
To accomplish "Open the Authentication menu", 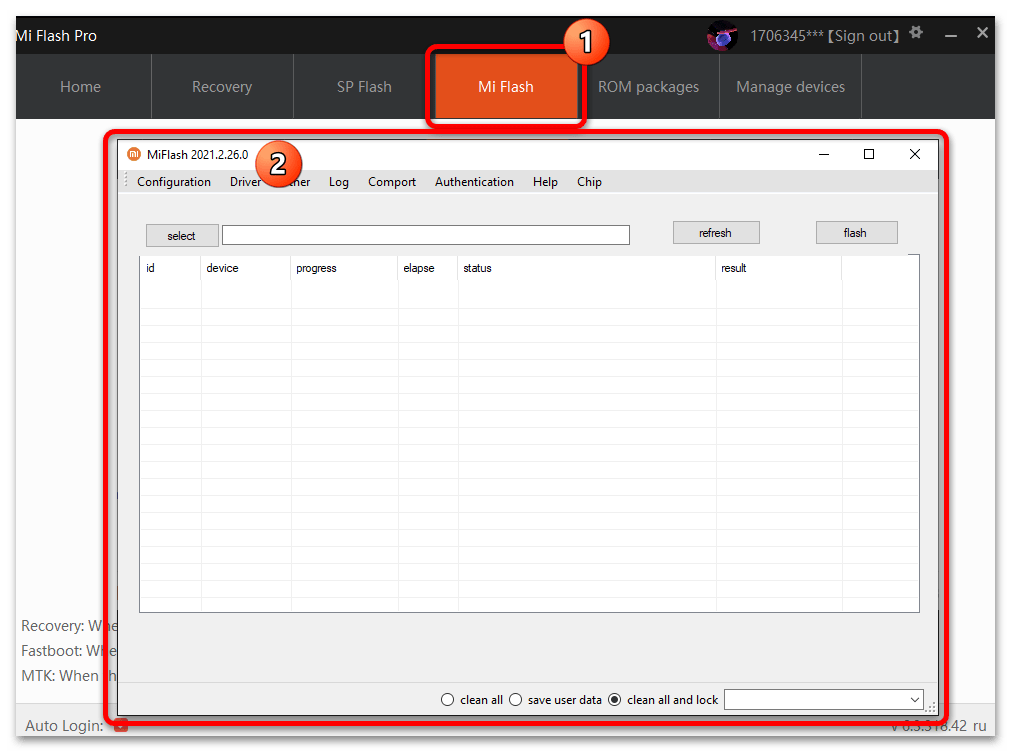I will coord(474,182).
